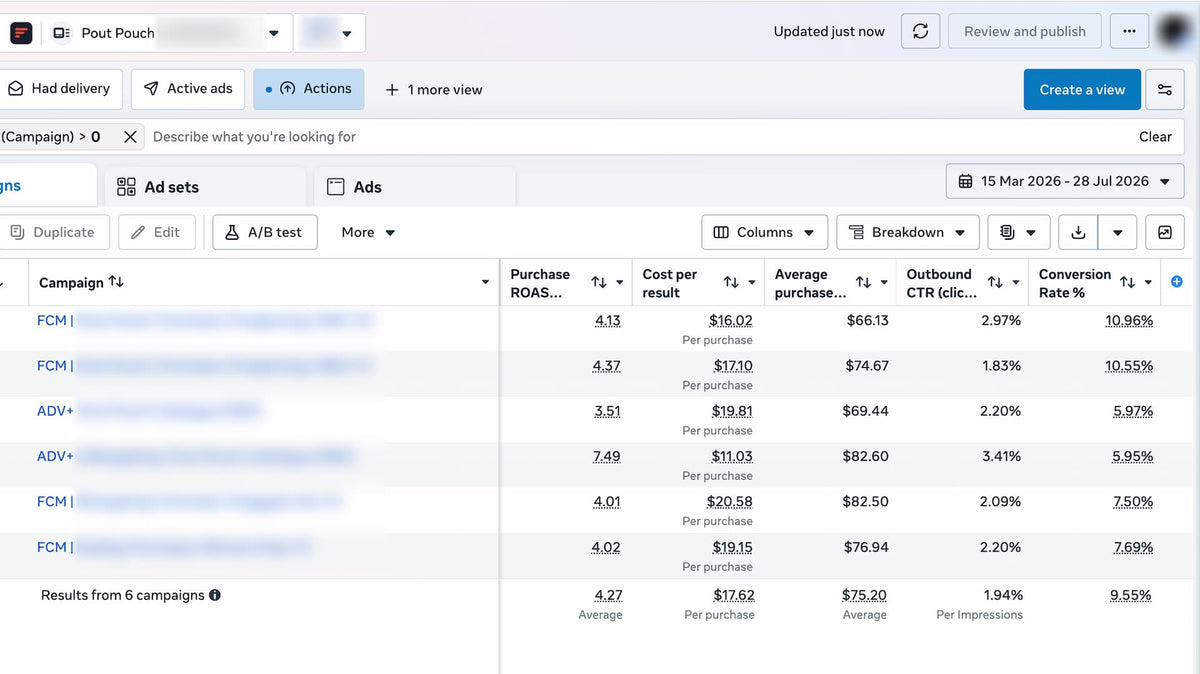Image resolution: width=1200 pixels, height=674 pixels.
Task: Open the campaign row with ROAS 3.51
Action: coord(148,411)
